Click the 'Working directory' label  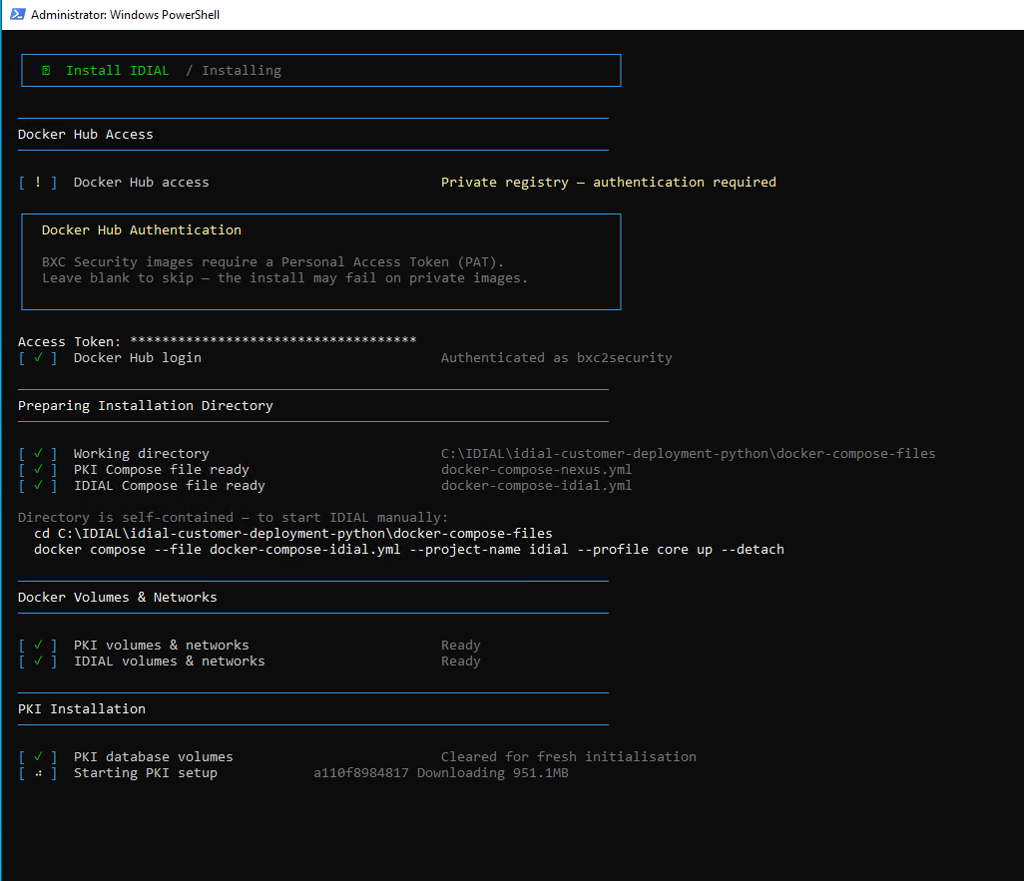(142, 453)
